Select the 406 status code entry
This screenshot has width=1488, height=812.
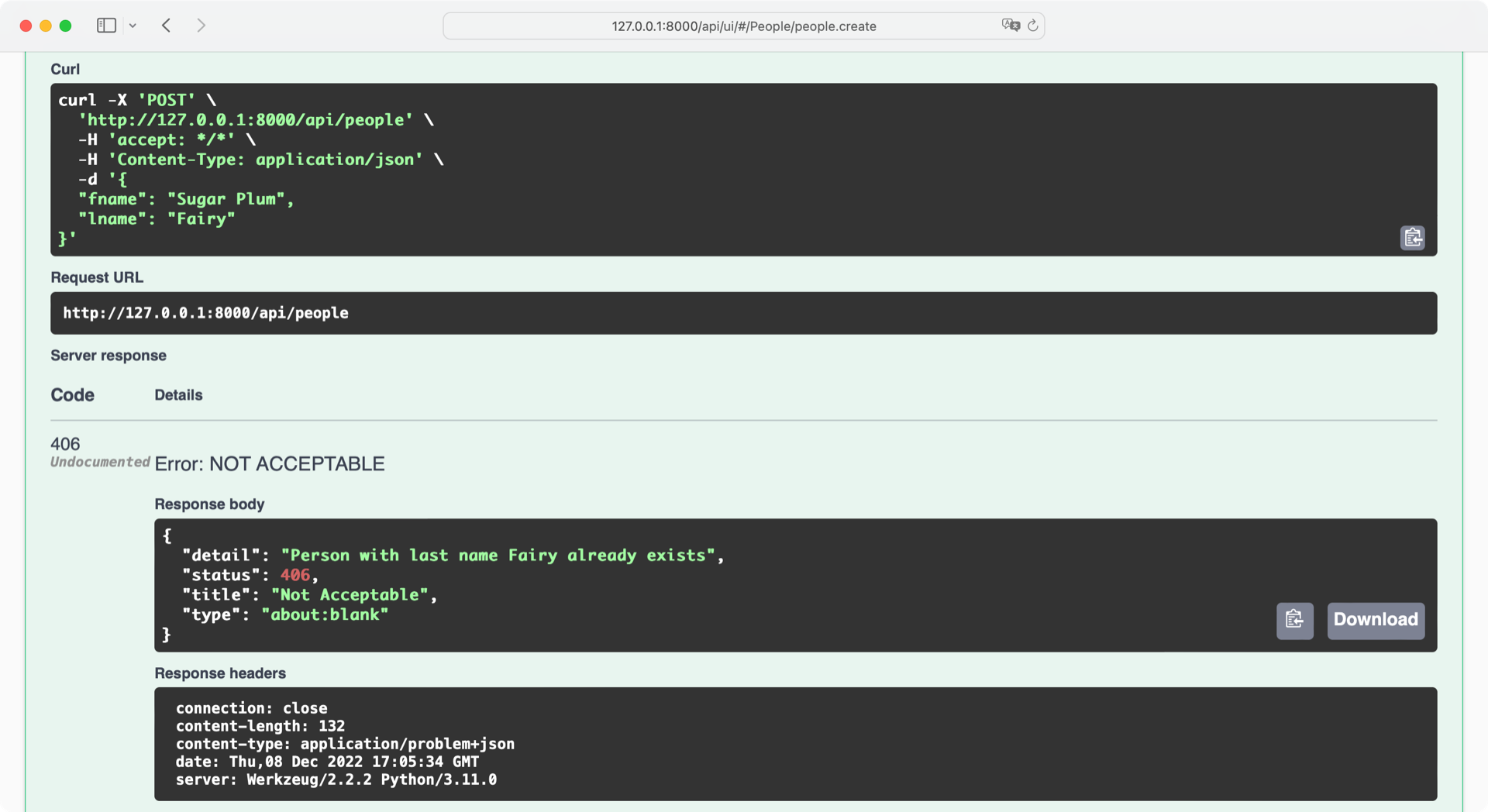64,444
